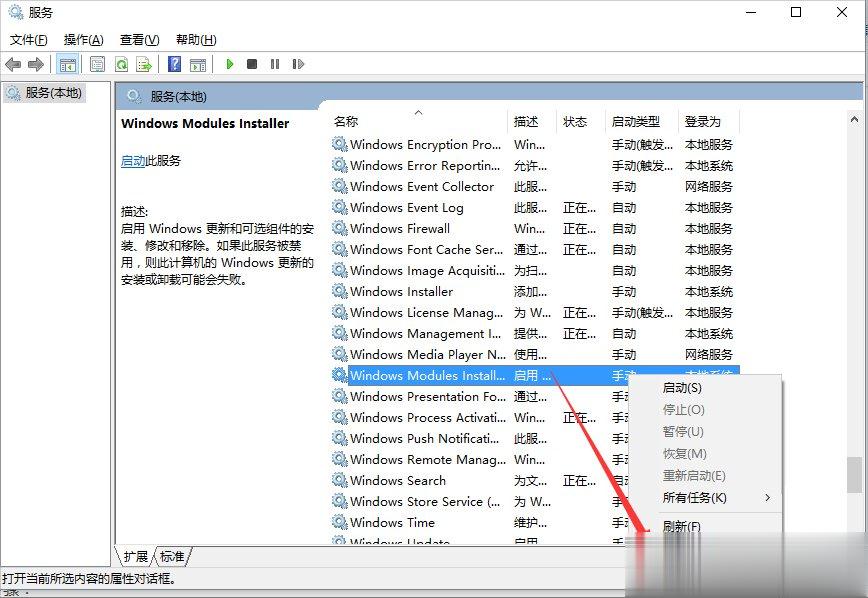Viewport: 868px width, 598px height.
Task: Click 手动(触发... in Windows Encryption Pro... row
Action: click(x=642, y=145)
